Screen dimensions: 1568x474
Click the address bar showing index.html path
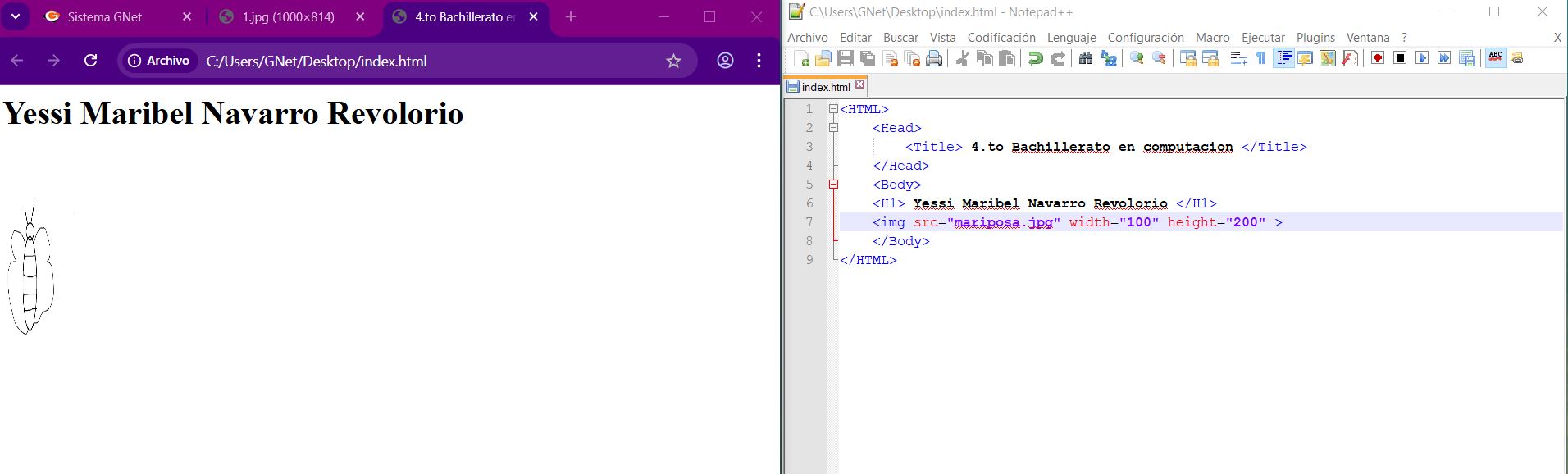(410, 62)
